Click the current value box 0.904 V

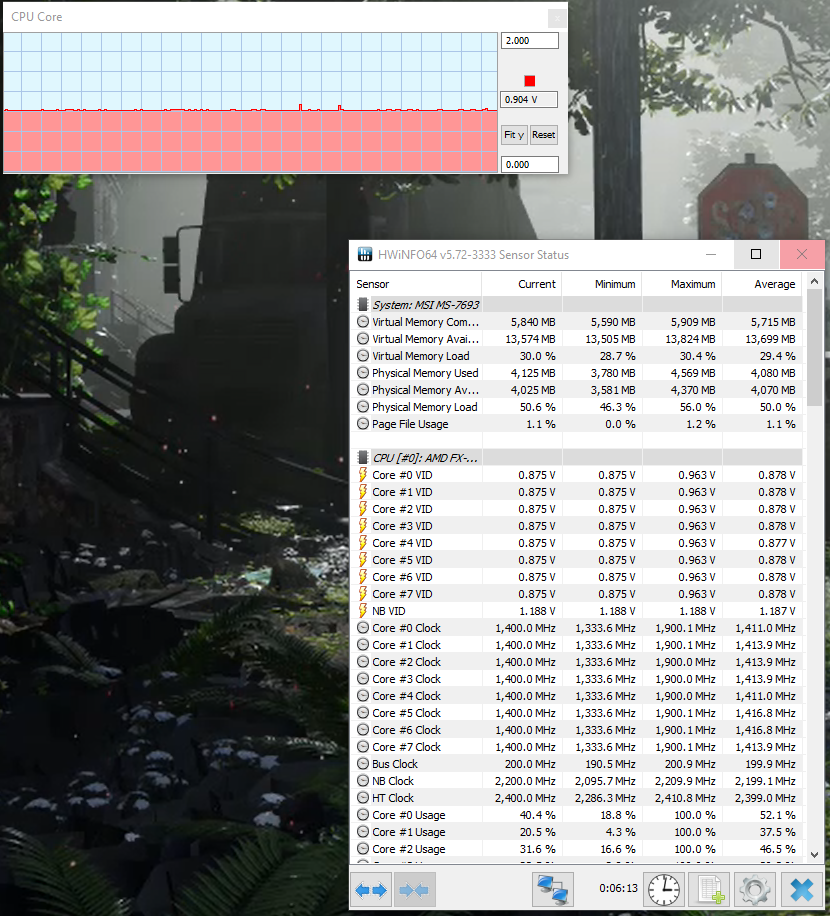coord(529,99)
